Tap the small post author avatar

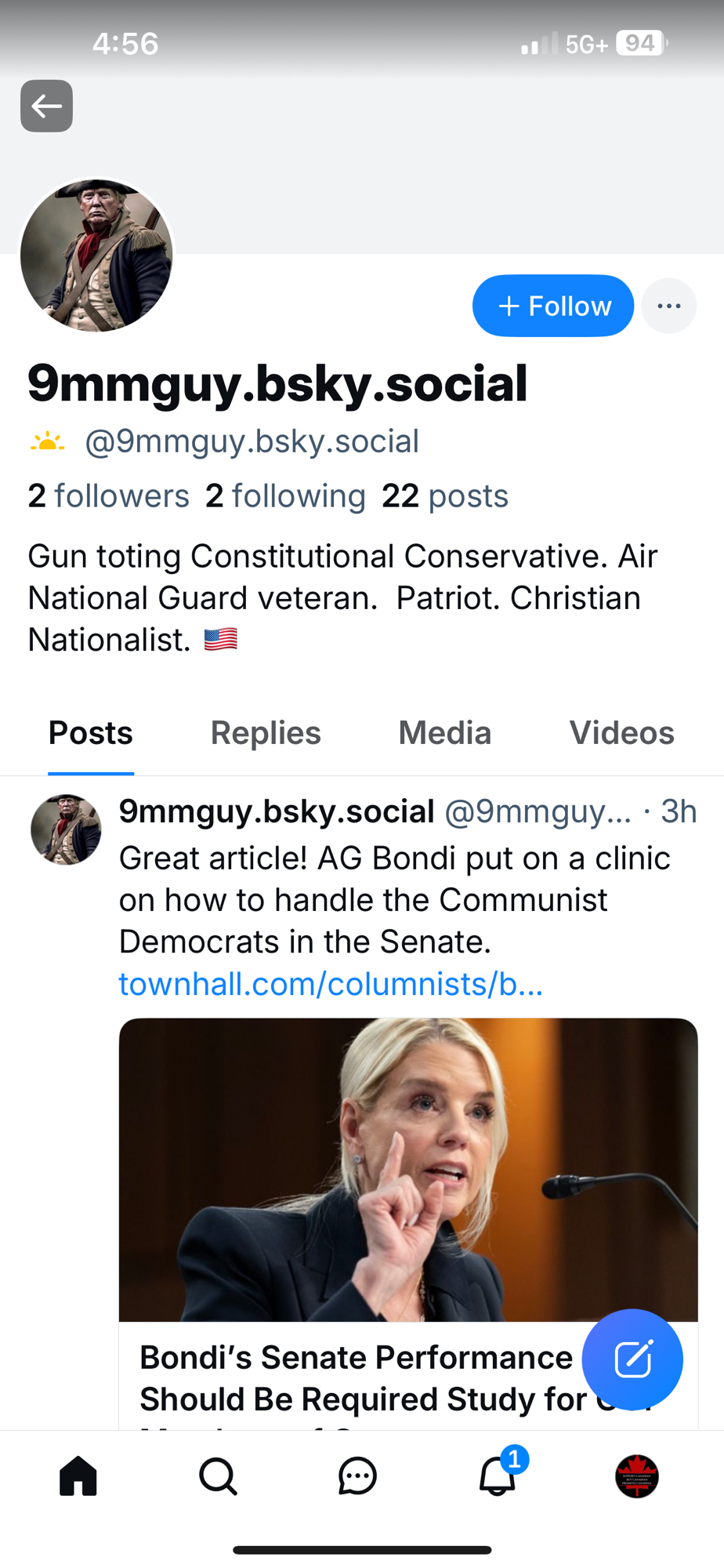(66, 829)
